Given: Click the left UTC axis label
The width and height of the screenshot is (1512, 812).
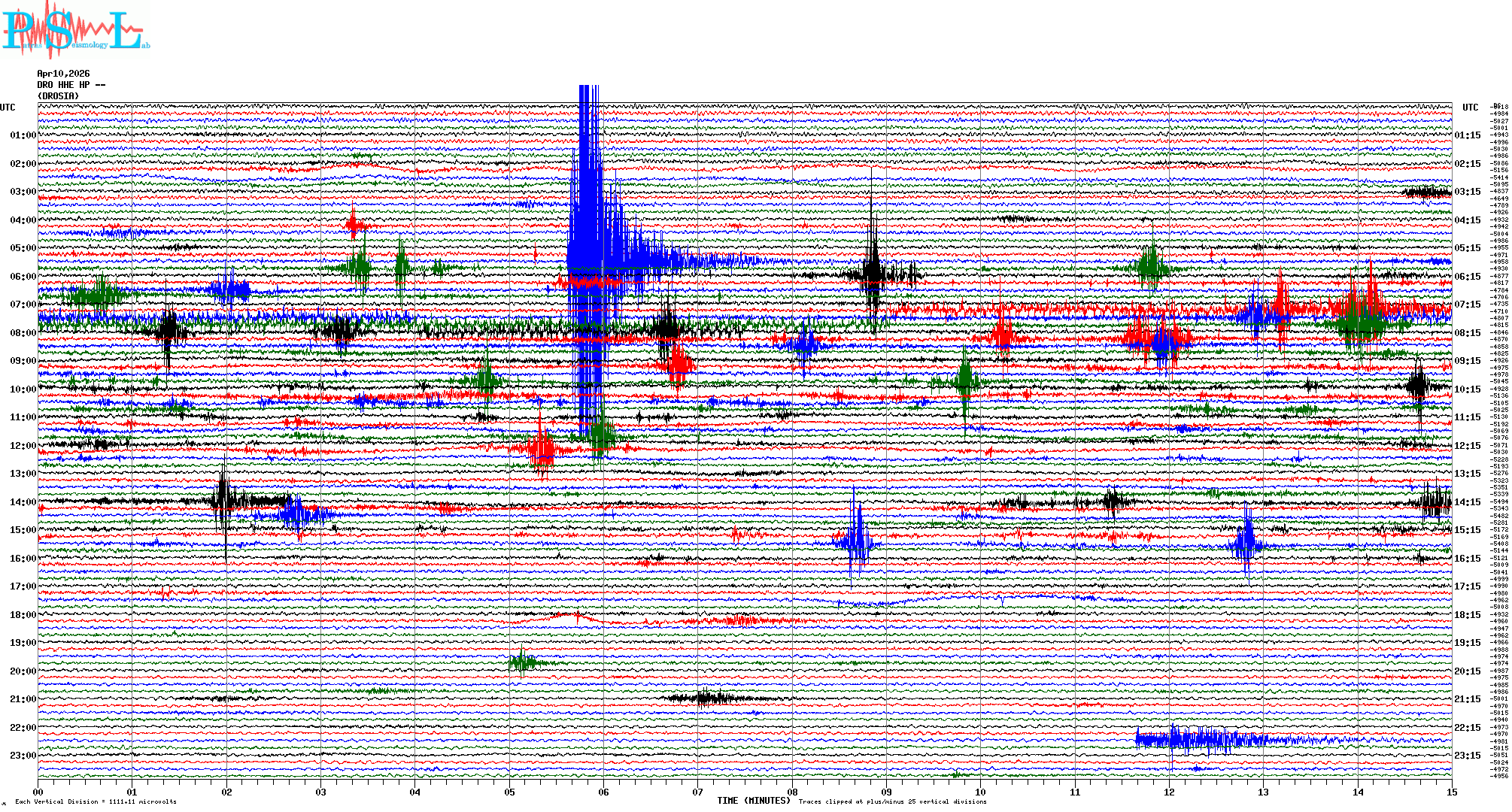Looking at the screenshot, I should pyautogui.click(x=8, y=108).
